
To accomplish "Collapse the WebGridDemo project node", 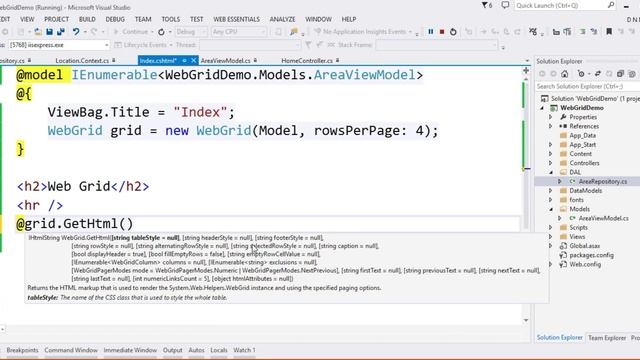I will click(x=542, y=108).
